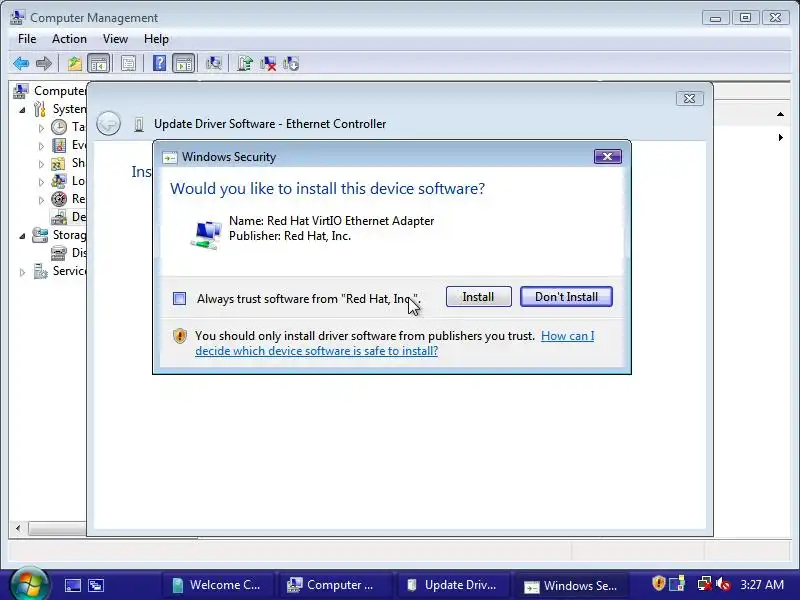Click the Back arrow in Computer Management toolbar
This screenshot has width=800, height=600.
point(21,64)
